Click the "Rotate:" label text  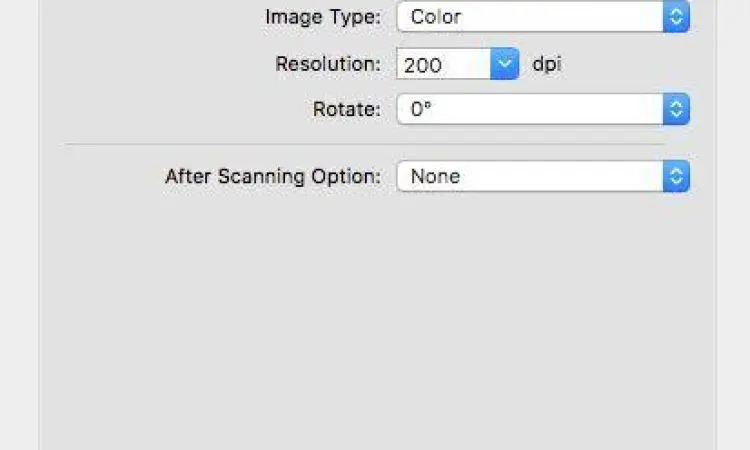pos(347,109)
